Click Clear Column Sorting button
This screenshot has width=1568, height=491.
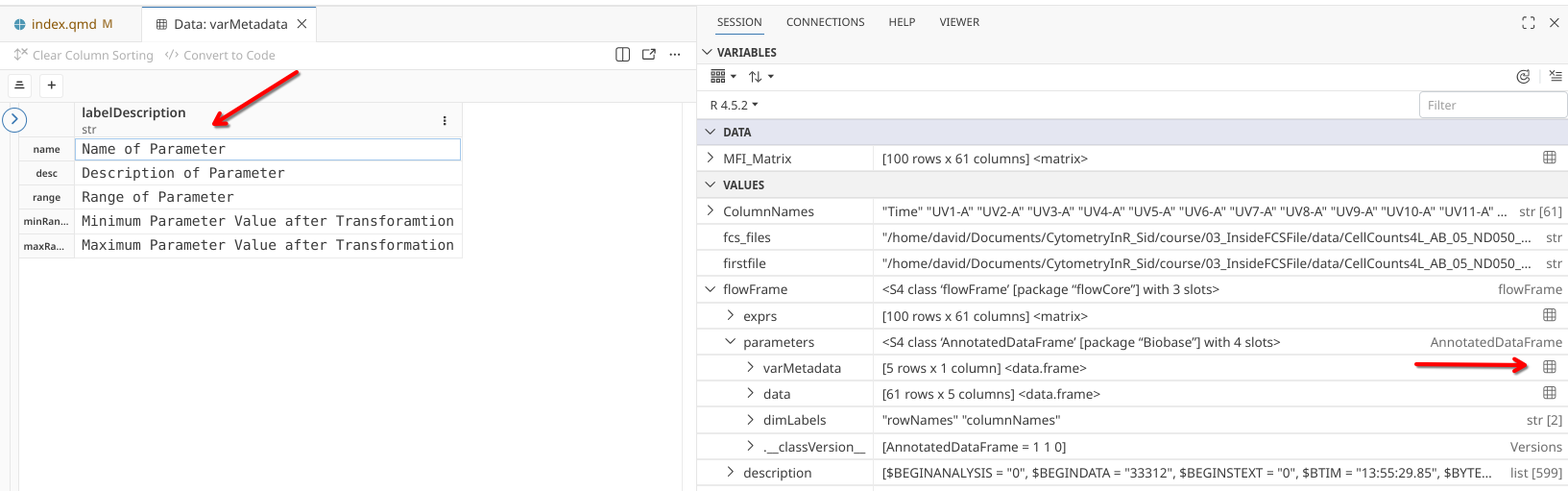[84, 55]
